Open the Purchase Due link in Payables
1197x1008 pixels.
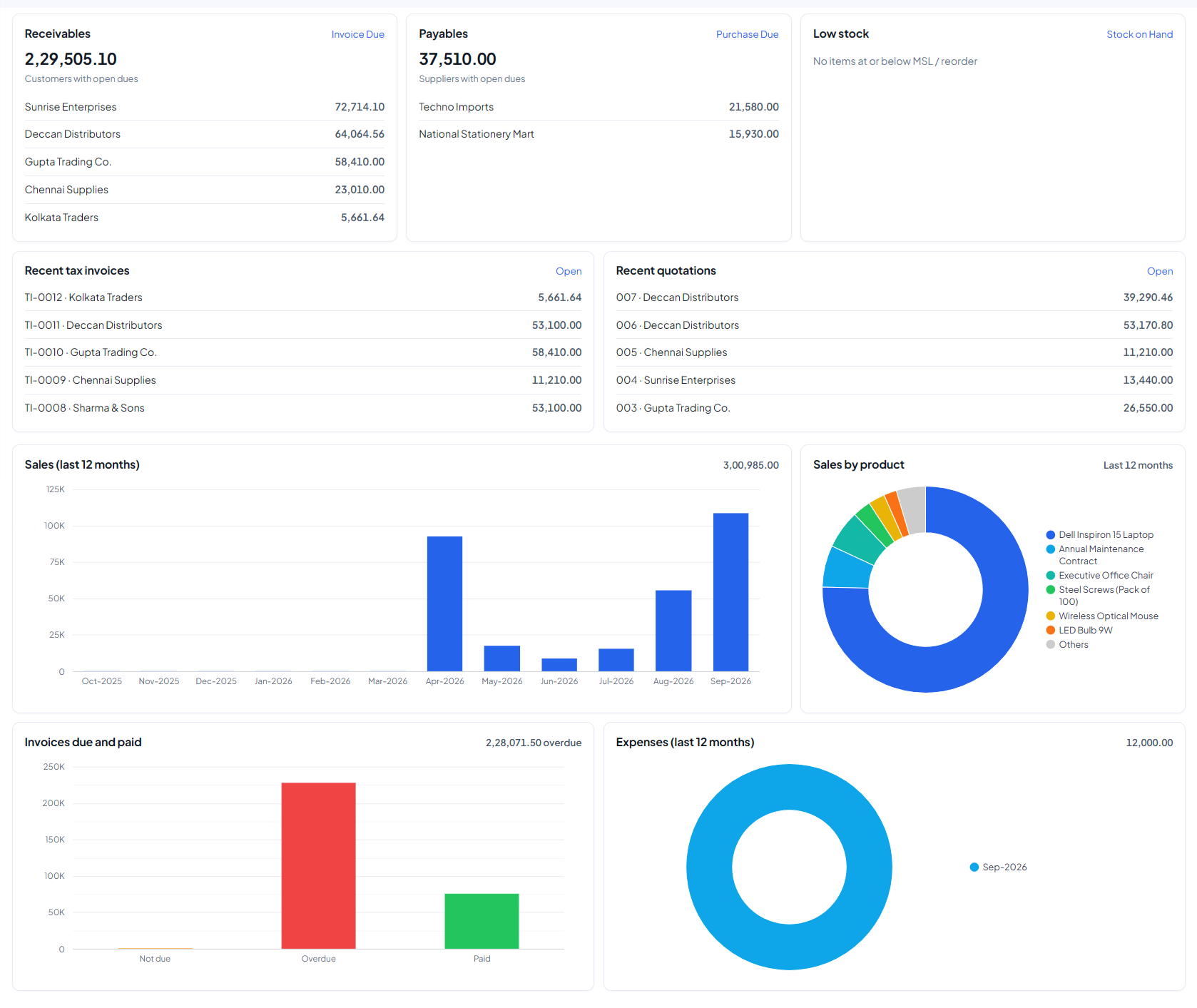(x=747, y=34)
